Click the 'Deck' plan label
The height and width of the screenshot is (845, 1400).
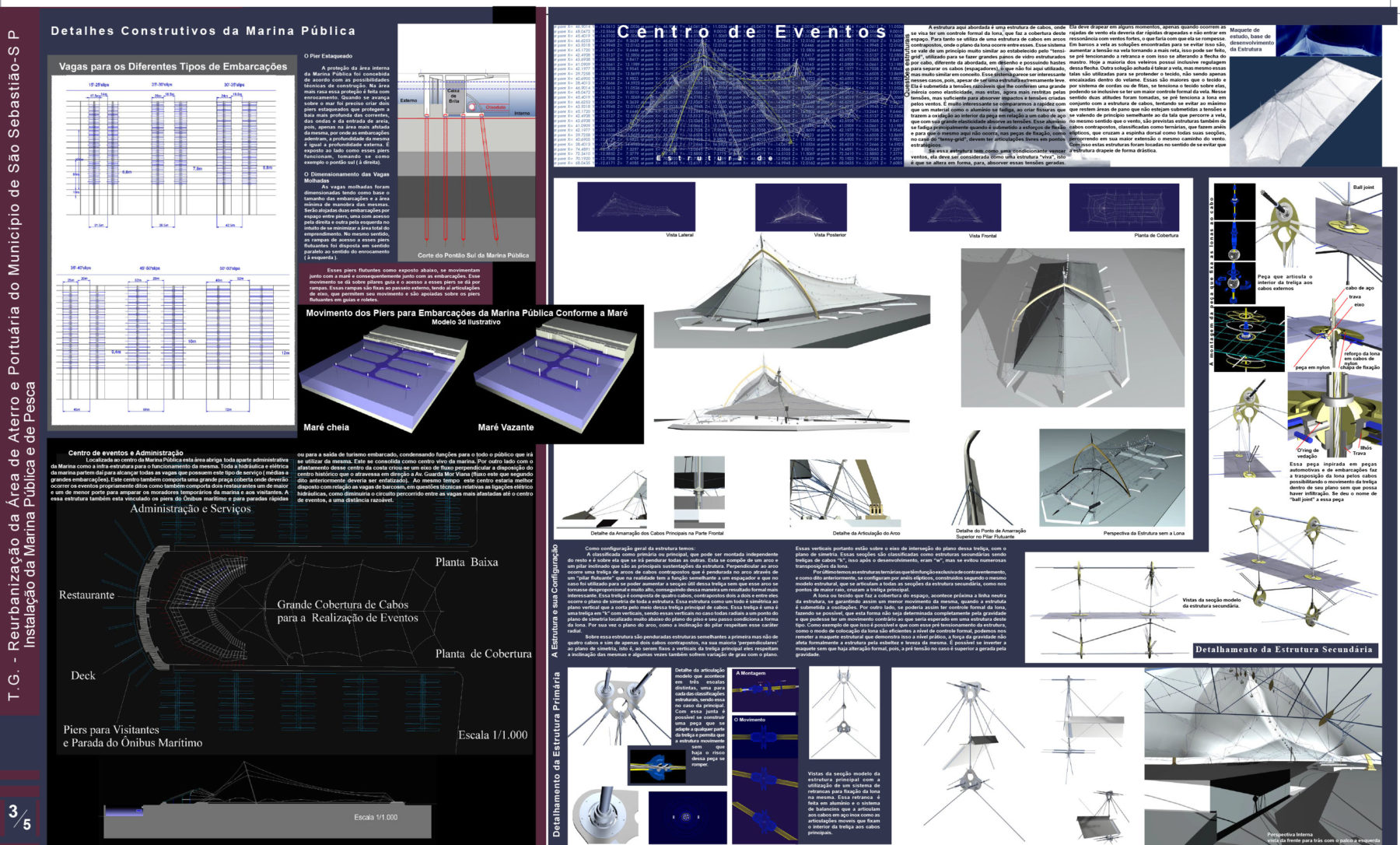tap(83, 675)
